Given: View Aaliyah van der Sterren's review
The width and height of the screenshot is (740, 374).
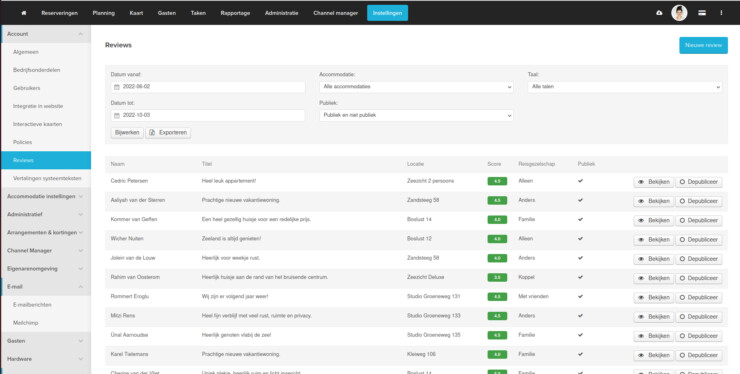Looking at the screenshot, I should (x=654, y=201).
